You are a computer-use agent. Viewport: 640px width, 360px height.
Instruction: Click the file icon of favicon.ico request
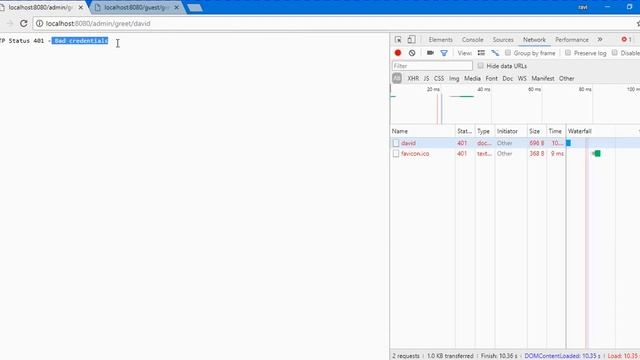pyautogui.click(x=396, y=153)
